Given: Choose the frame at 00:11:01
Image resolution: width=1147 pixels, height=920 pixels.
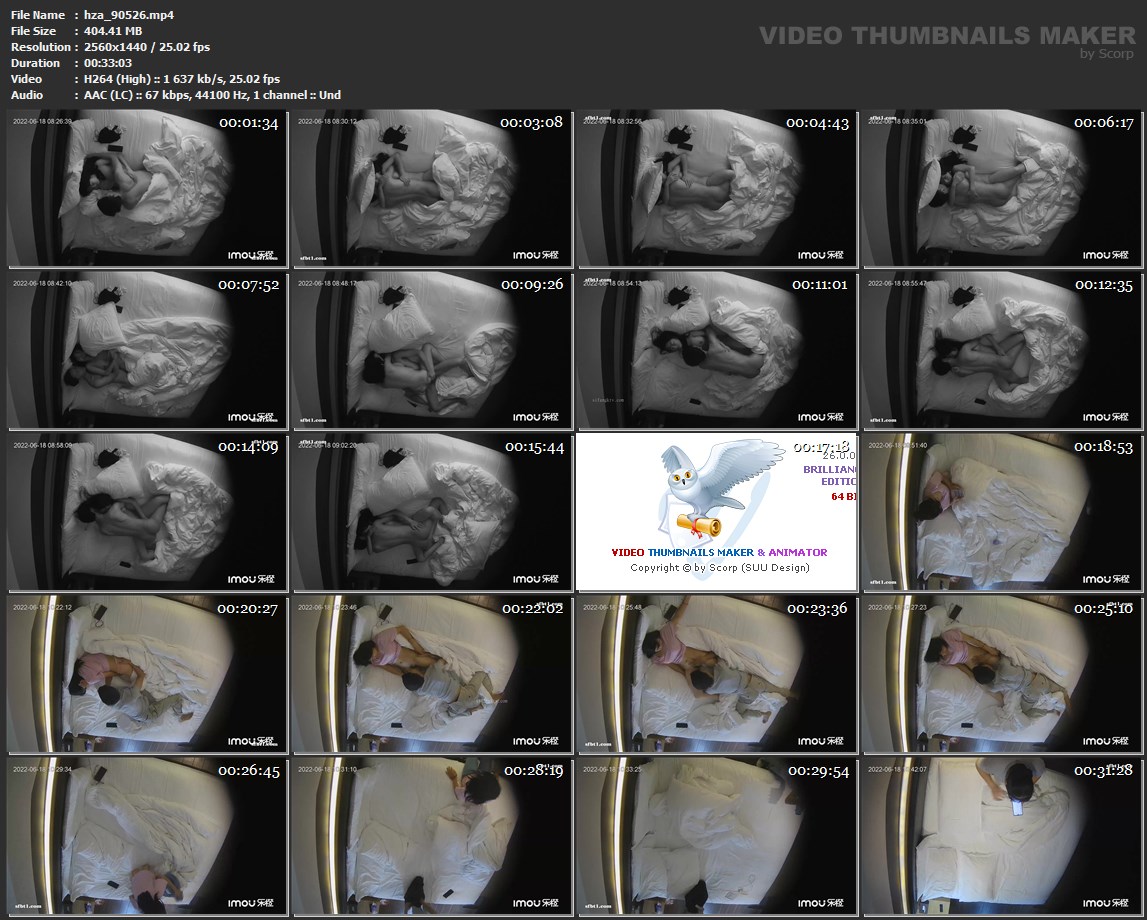Looking at the screenshot, I should pyautogui.click(x=717, y=350).
